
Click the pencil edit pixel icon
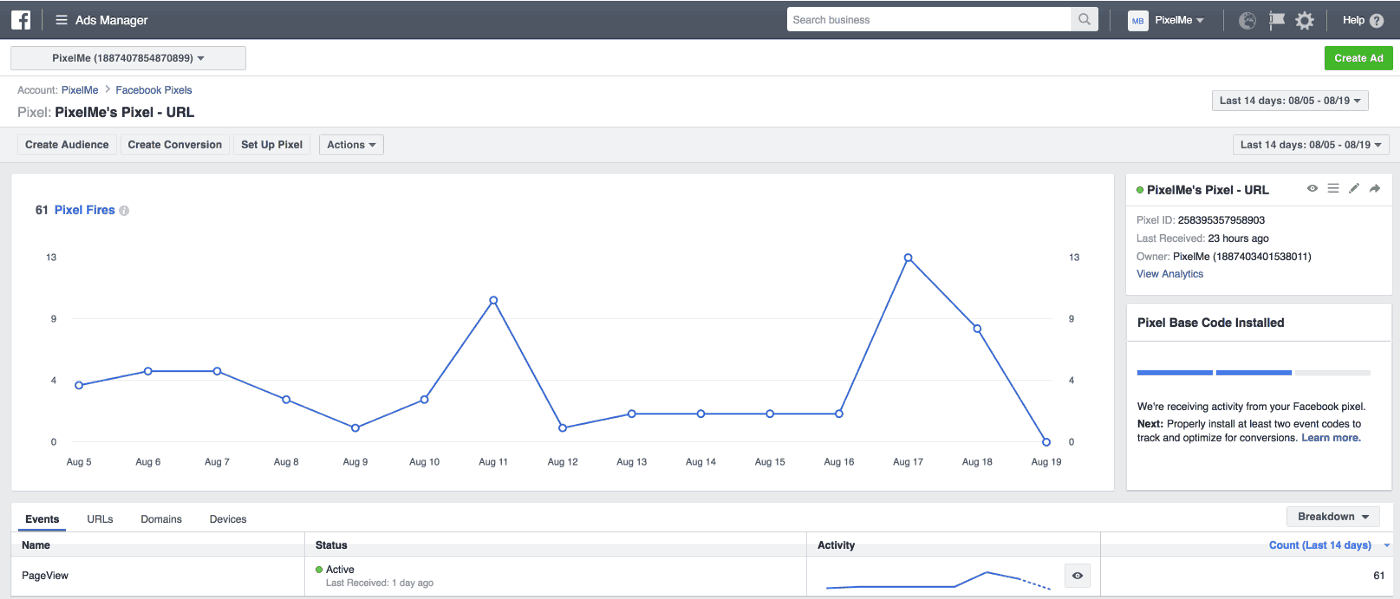(x=1354, y=189)
